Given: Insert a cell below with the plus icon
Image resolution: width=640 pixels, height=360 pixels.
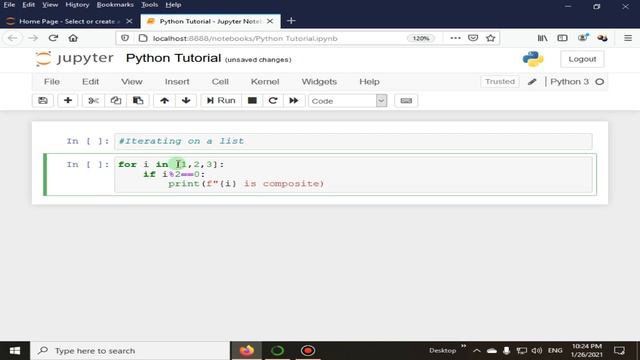Looking at the screenshot, I should [68, 100].
